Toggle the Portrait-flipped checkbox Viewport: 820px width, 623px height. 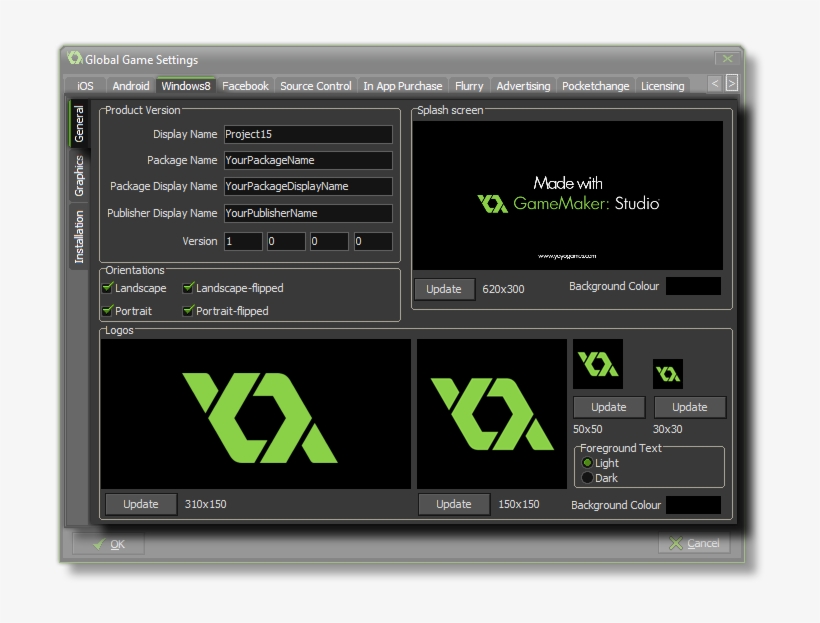[188, 311]
